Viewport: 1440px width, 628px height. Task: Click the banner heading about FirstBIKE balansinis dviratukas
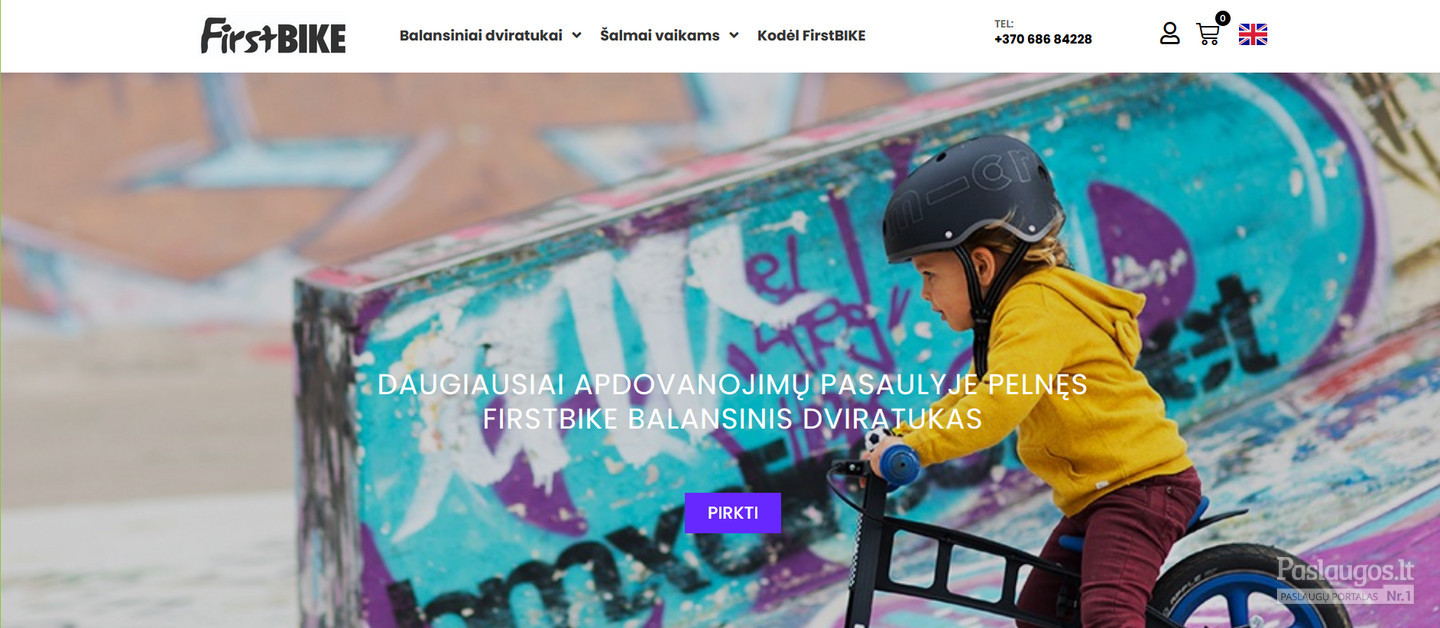(732, 402)
